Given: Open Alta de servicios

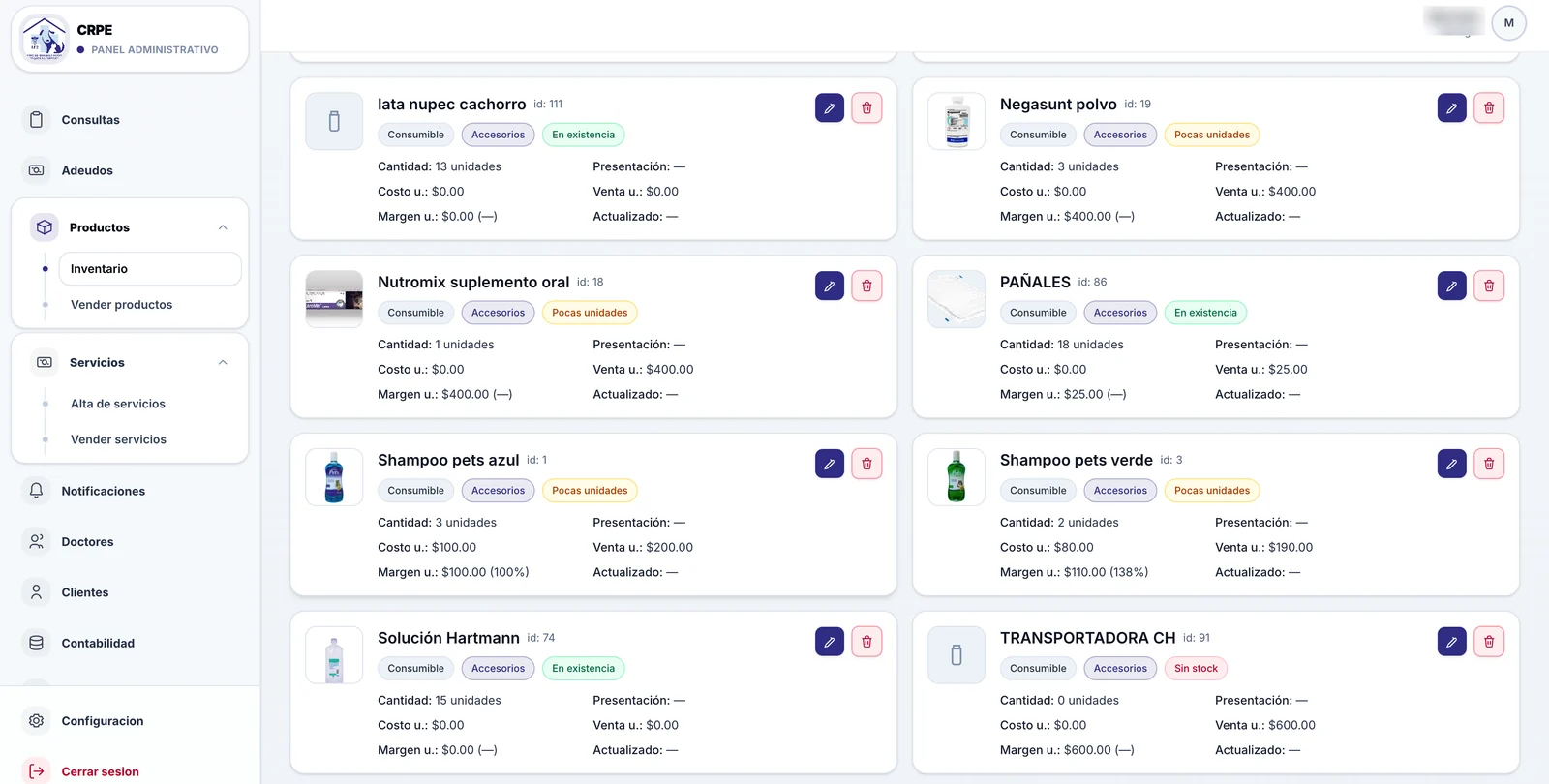Looking at the screenshot, I should (150, 404).
